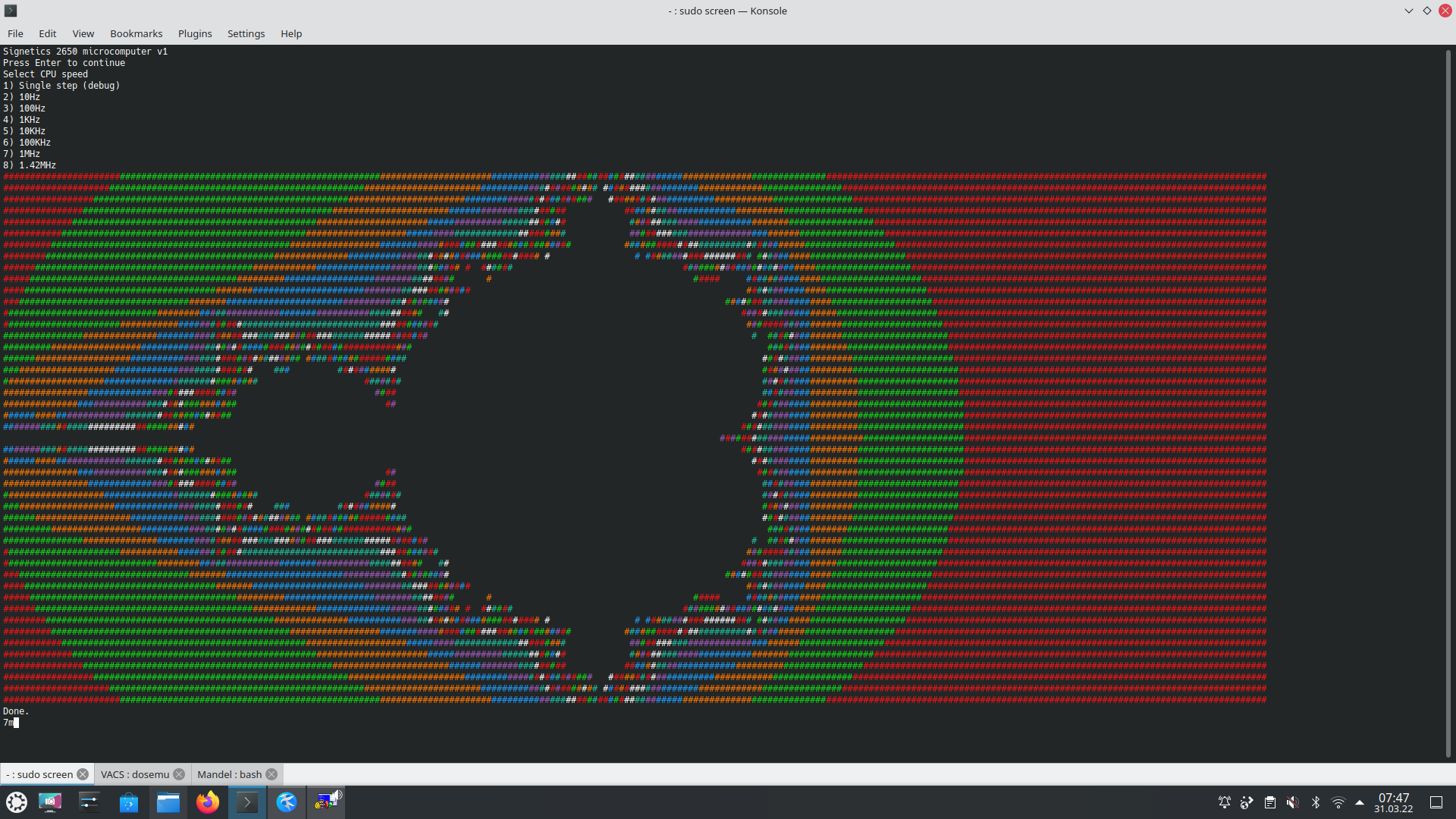Viewport: 1456px width, 819px height.
Task: Open the Bookmarks menu
Action: click(x=136, y=33)
